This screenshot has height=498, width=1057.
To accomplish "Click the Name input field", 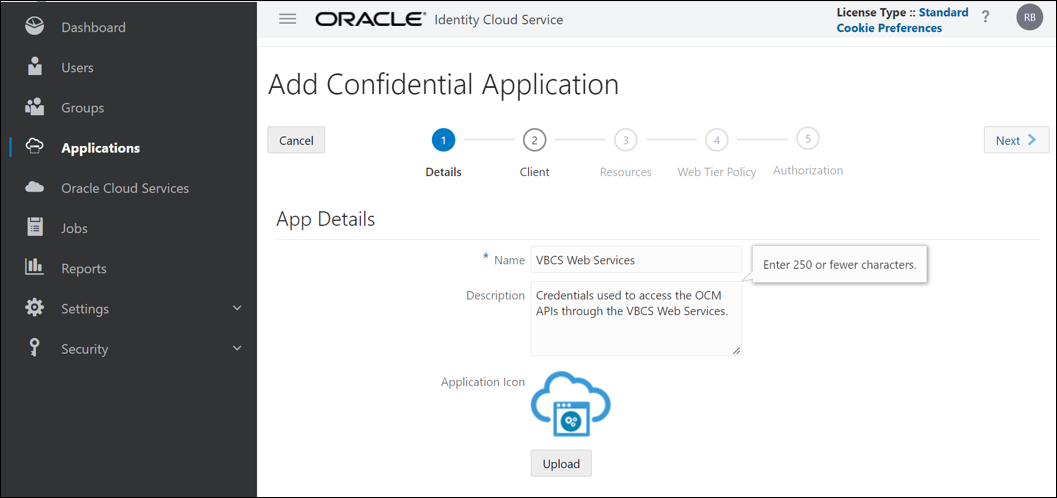I will 636,259.
